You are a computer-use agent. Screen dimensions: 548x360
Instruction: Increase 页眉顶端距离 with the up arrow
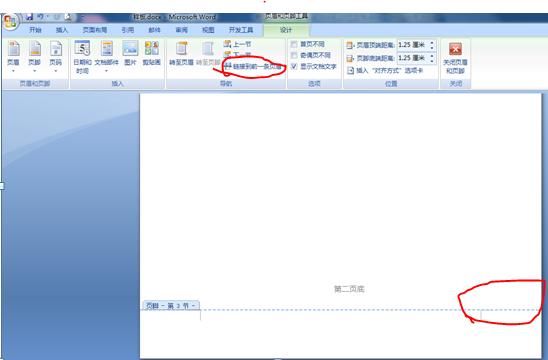coord(432,42)
